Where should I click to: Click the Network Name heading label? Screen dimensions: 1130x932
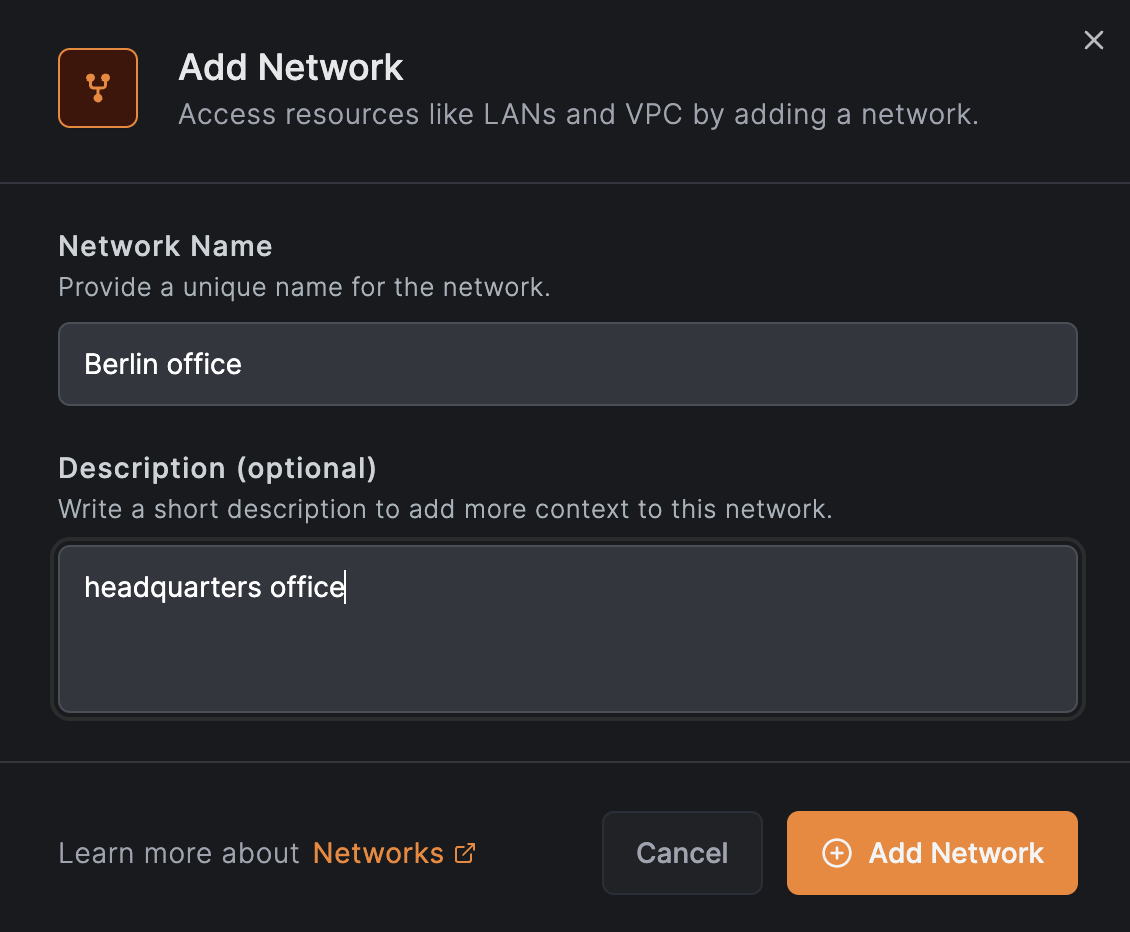pos(165,246)
